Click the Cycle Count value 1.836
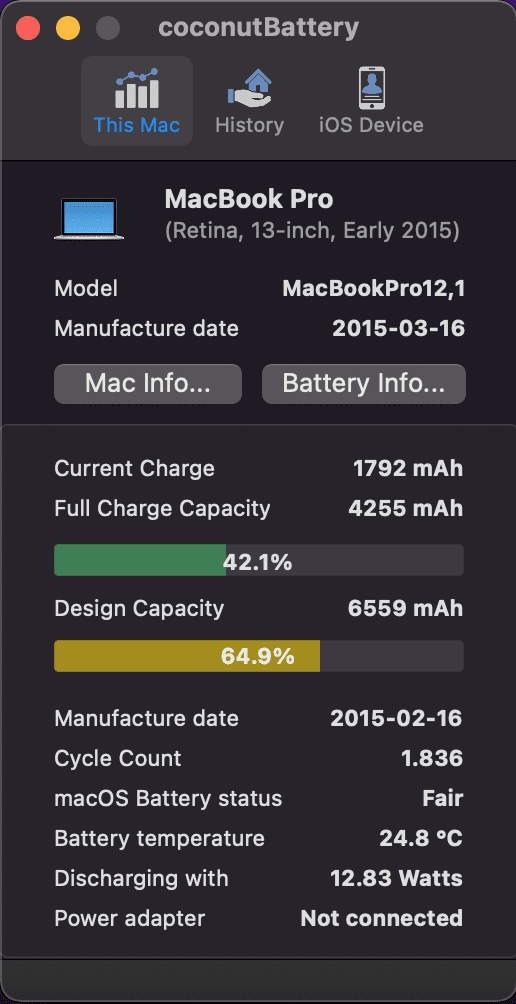This screenshot has width=516, height=1004. click(432, 758)
